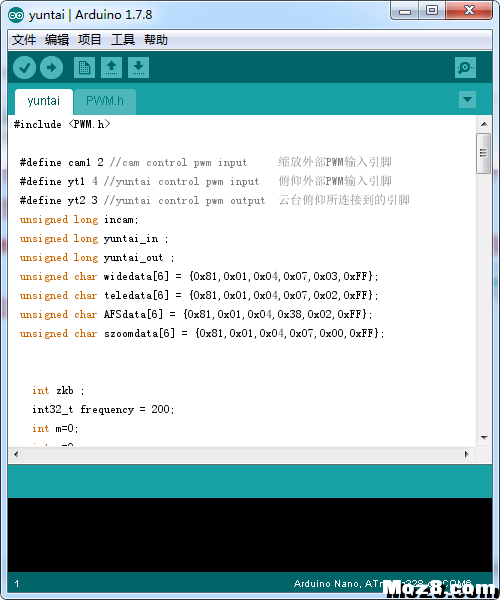Click the vertical scrollbar down arrow
Viewport: 500px width, 600px height.
[484, 437]
